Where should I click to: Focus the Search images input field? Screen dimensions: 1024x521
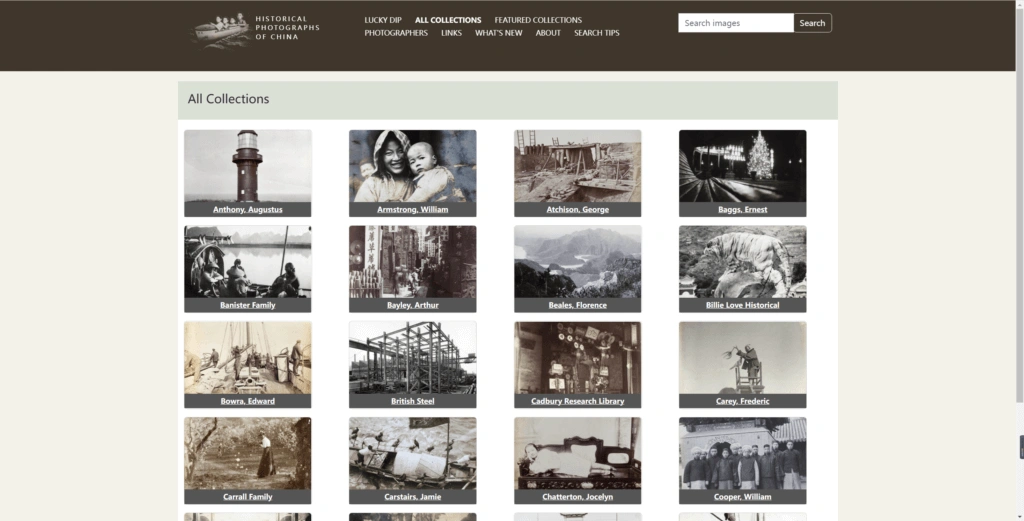pyautogui.click(x=736, y=23)
